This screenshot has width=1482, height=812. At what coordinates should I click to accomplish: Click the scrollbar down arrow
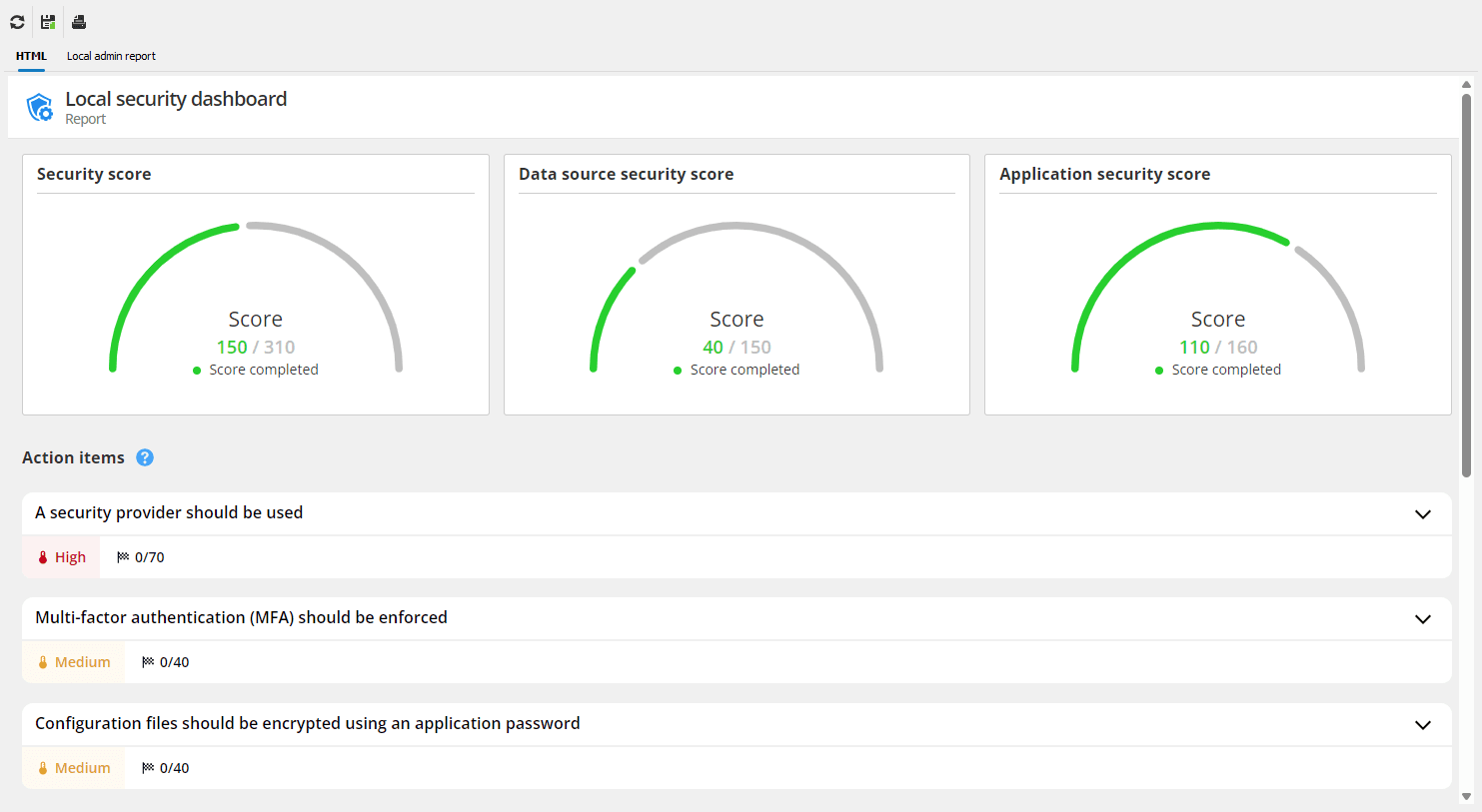coord(1466,796)
